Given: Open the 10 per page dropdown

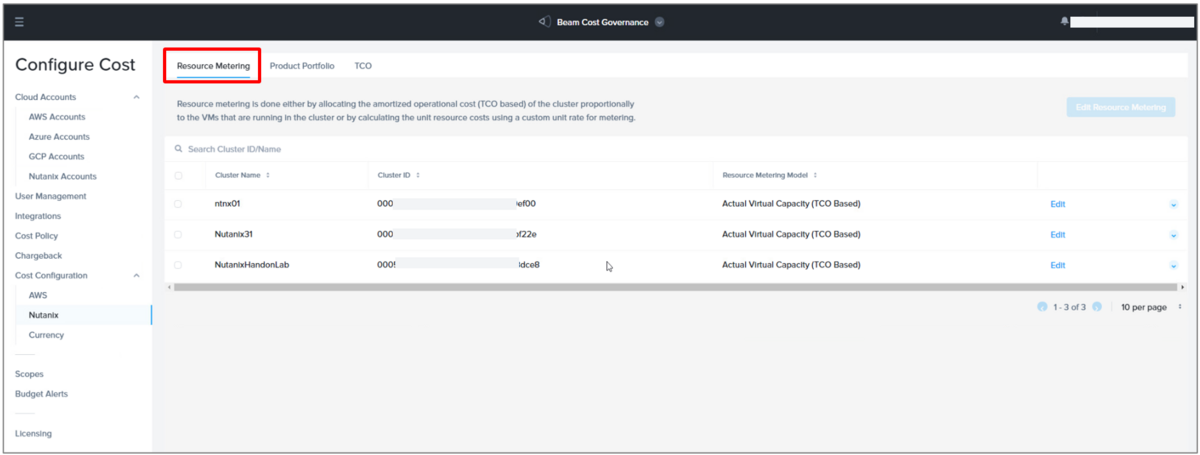Looking at the screenshot, I should tap(1153, 307).
